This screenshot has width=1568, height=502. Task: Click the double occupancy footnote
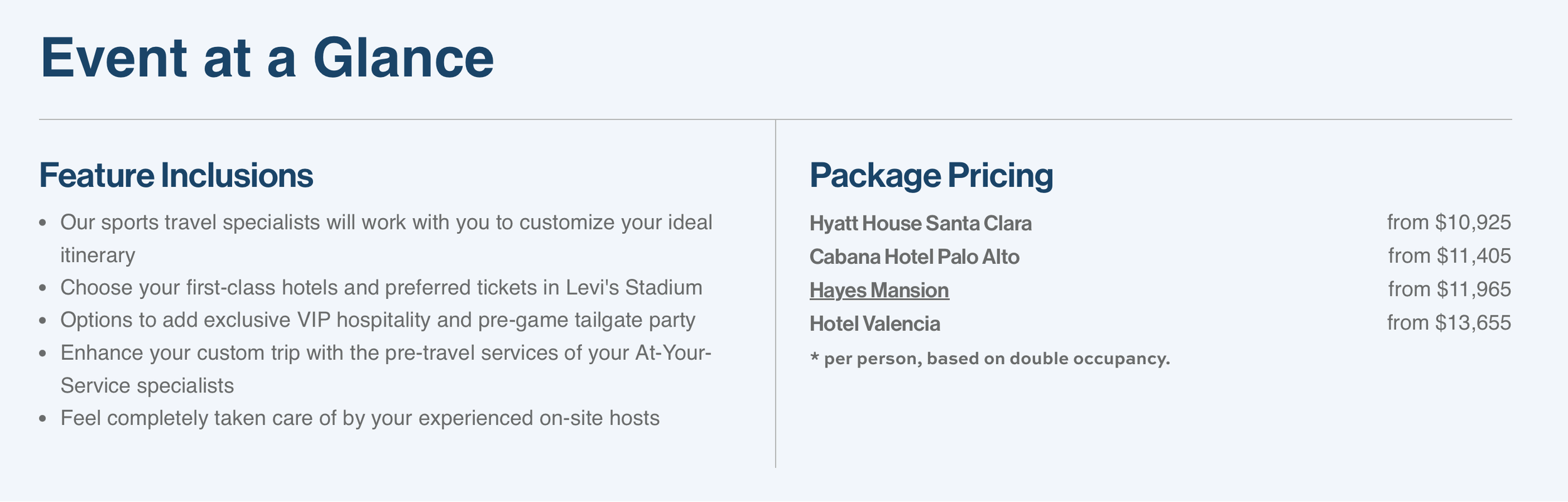[x=996, y=359]
